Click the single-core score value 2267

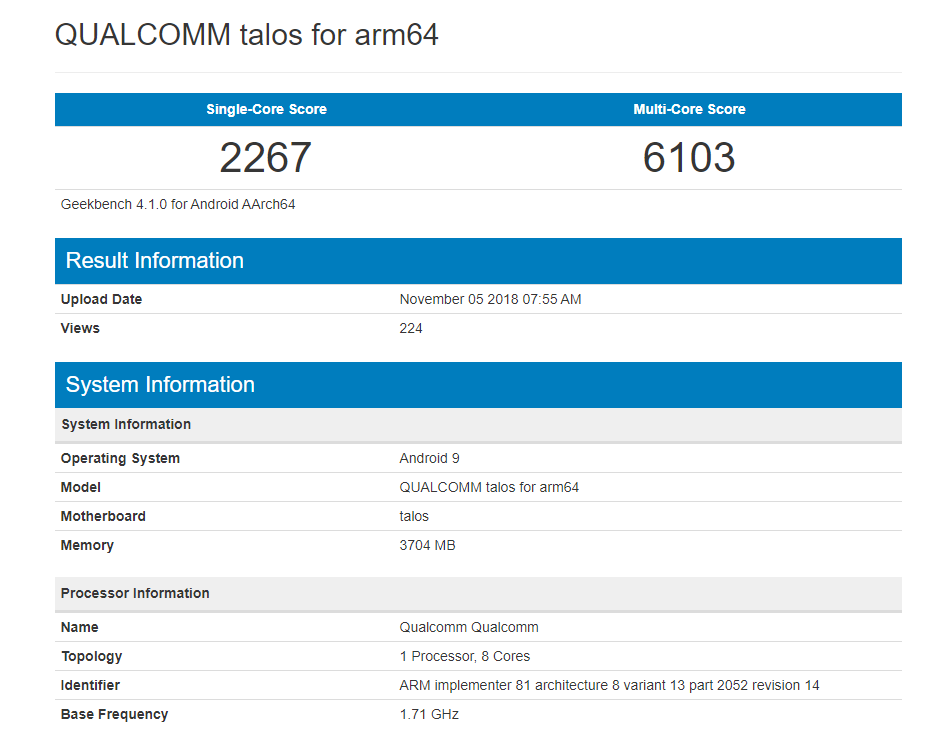pyautogui.click(x=266, y=157)
